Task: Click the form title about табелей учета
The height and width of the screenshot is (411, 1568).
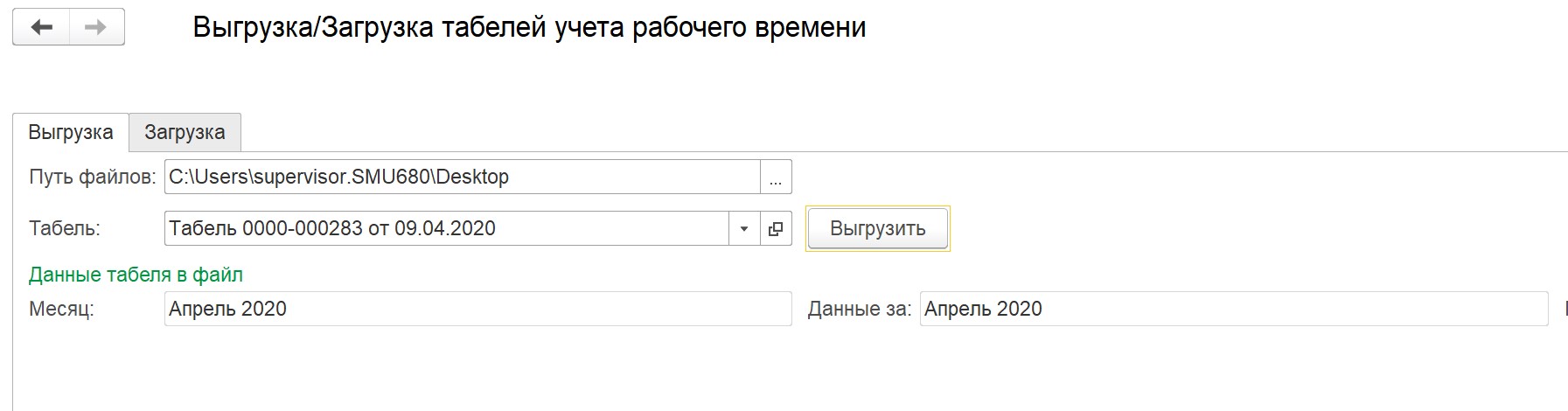Action: pyautogui.click(x=529, y=27)
